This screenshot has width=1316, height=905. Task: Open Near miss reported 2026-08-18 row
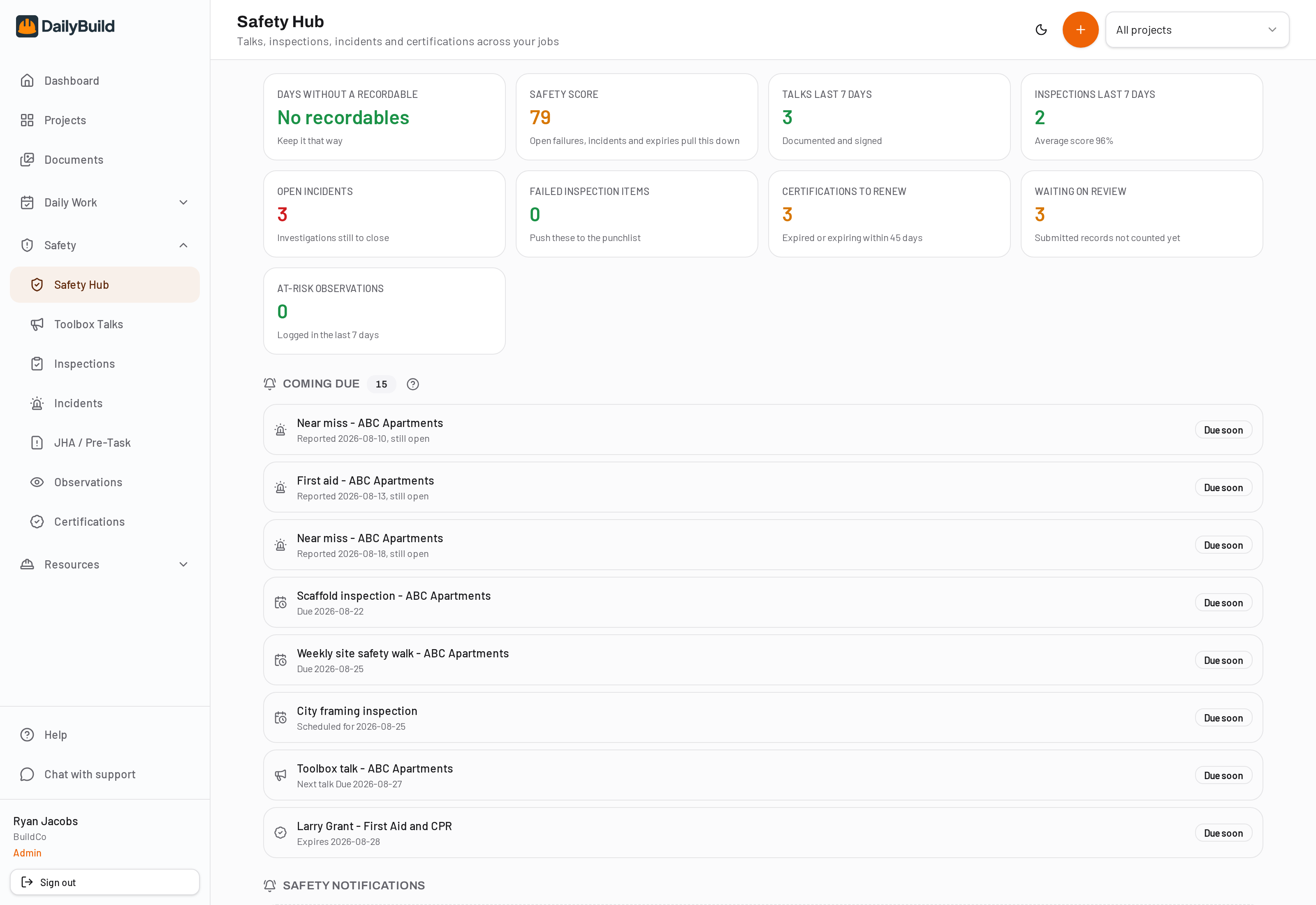pyautogui.click(x=763, y=545)
